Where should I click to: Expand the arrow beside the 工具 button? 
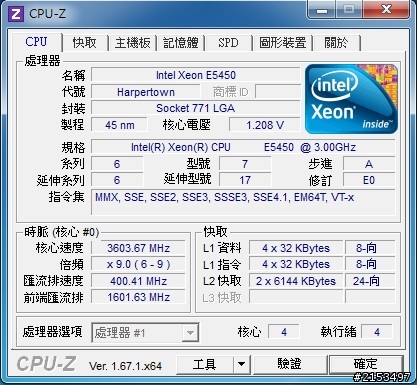242,364
